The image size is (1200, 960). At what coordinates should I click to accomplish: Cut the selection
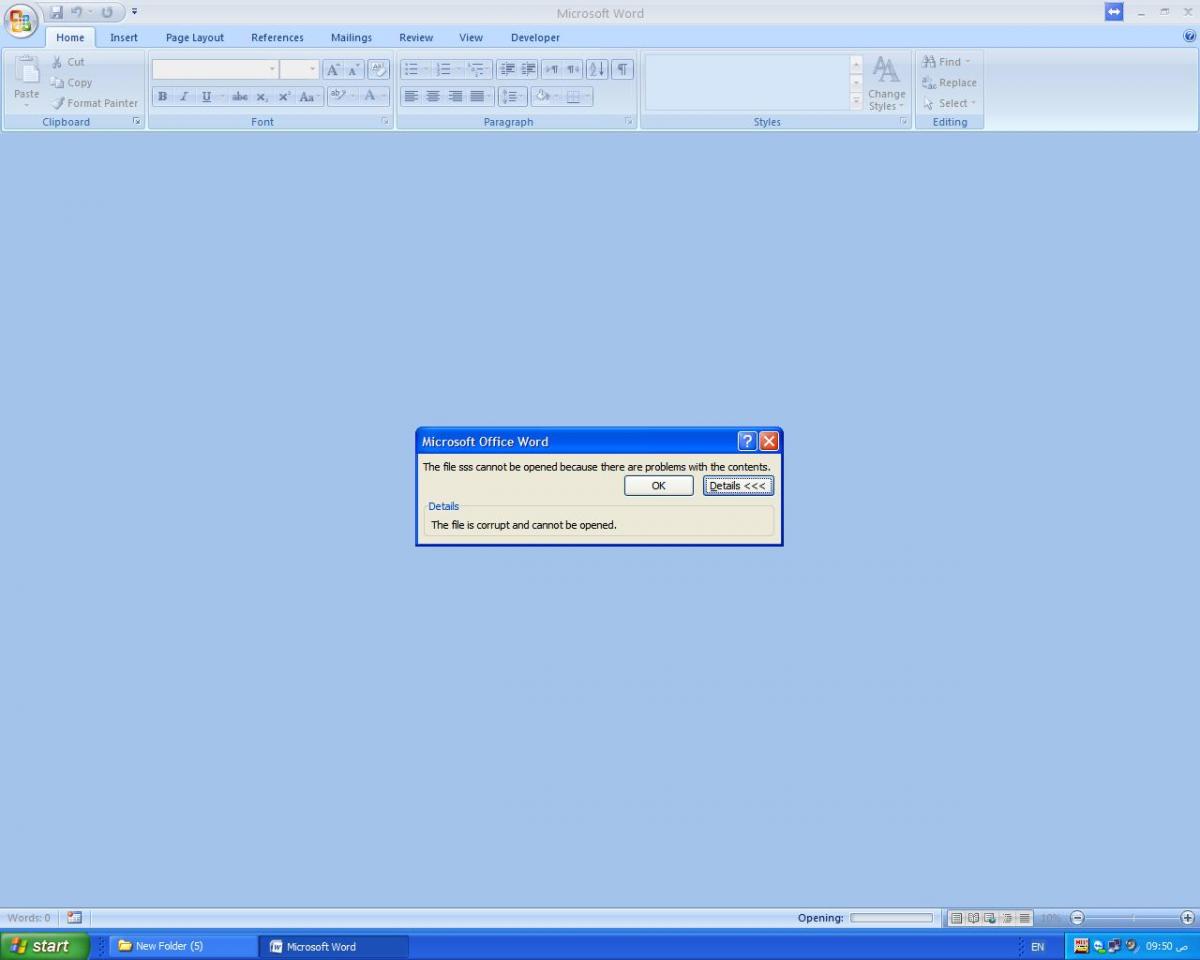point(68,62)
